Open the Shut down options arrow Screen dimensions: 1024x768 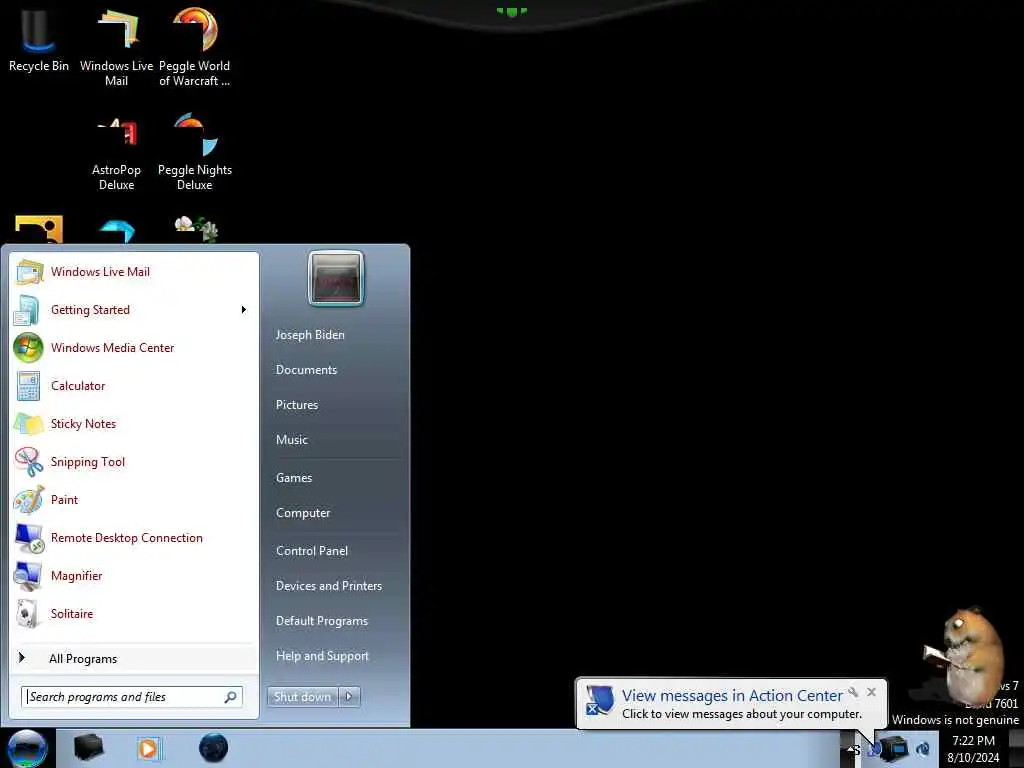tap(349, 697)
